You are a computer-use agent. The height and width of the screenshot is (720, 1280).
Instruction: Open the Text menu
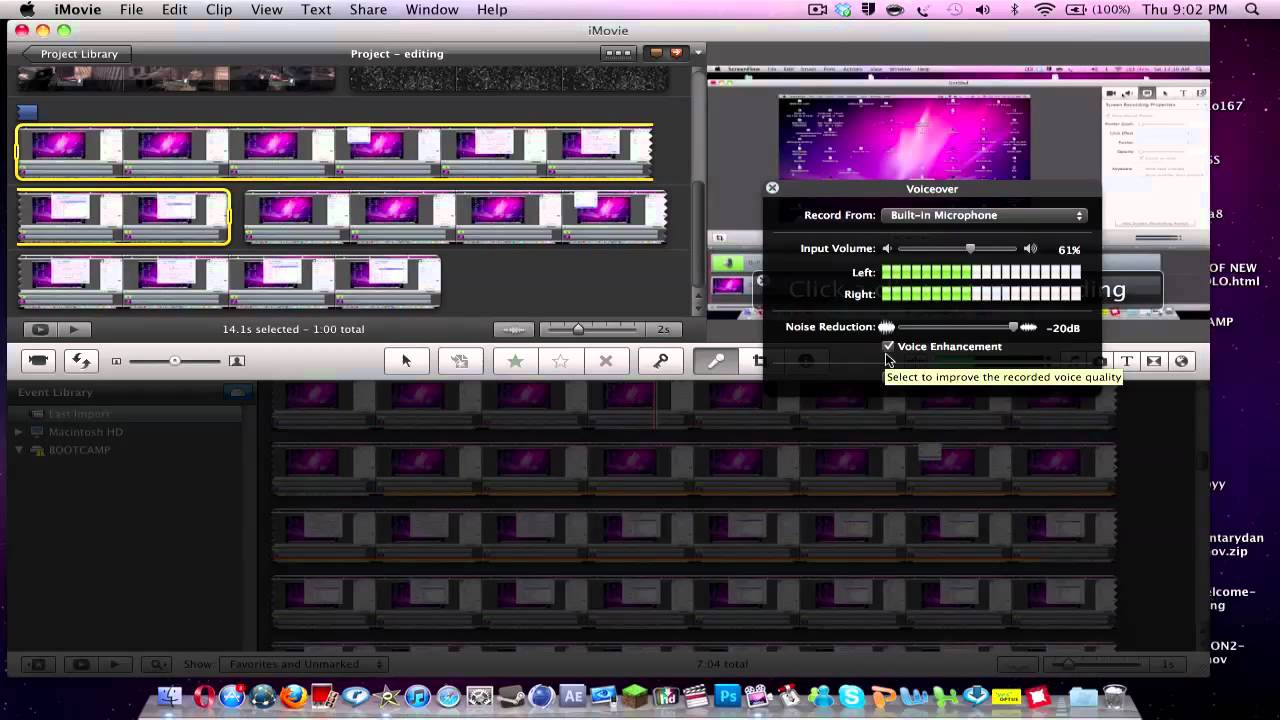316,9
